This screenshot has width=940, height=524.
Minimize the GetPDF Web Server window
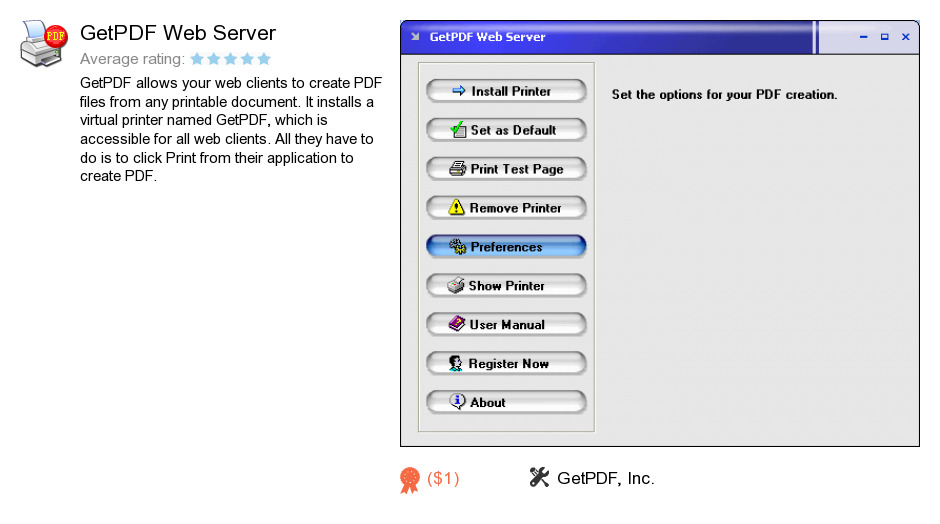click(863, 37)
